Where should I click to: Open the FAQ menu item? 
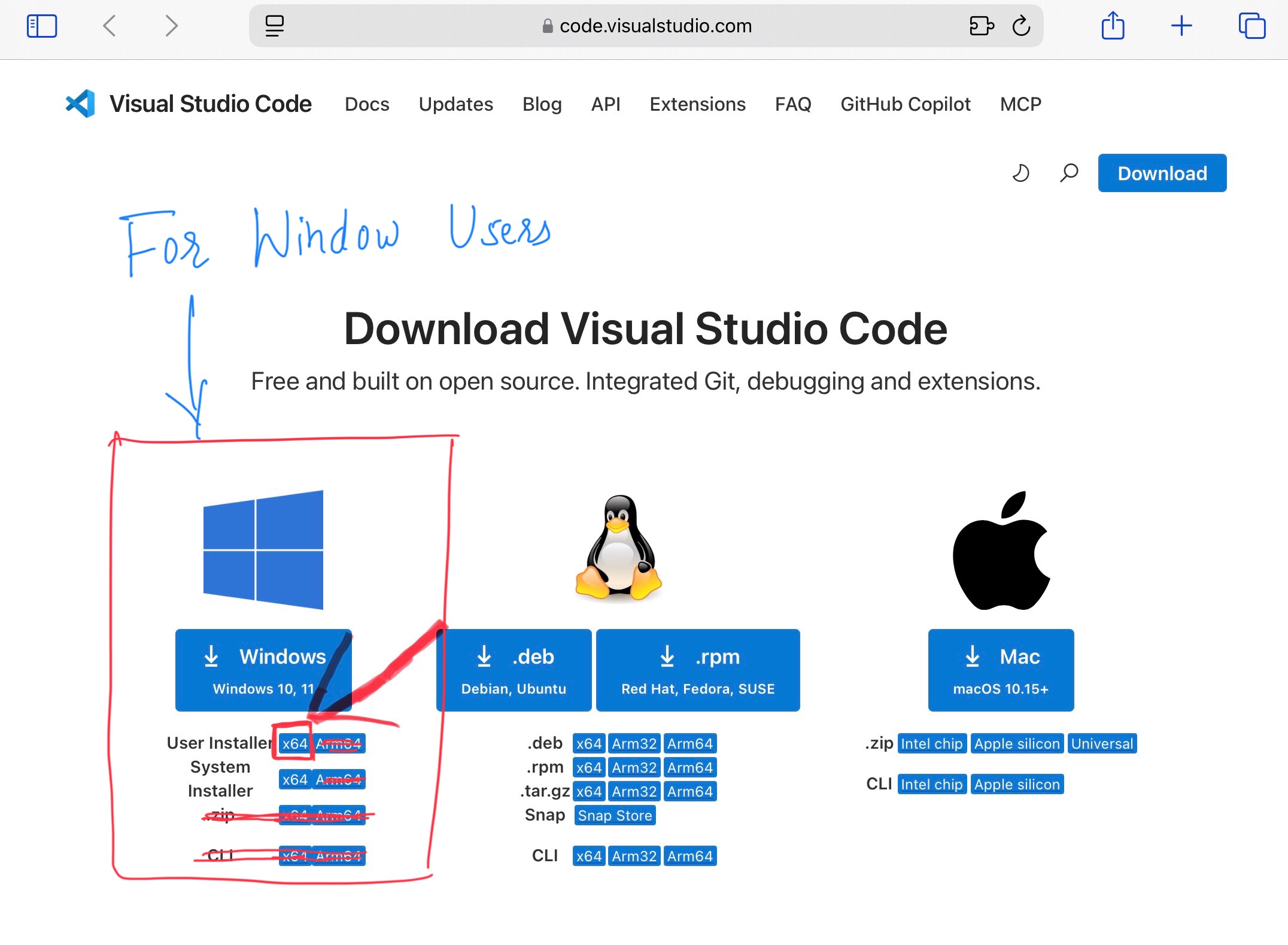point(792,104)
